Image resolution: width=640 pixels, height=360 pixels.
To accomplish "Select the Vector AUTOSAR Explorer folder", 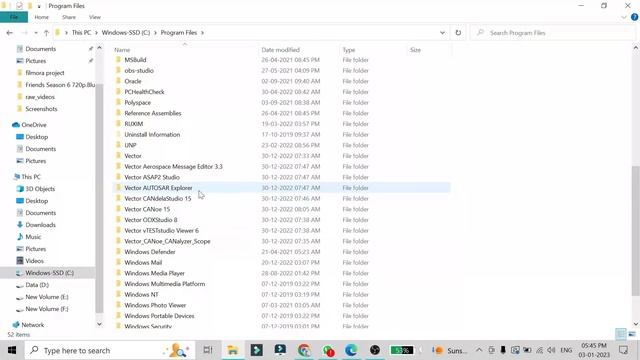I will [158, 188].
